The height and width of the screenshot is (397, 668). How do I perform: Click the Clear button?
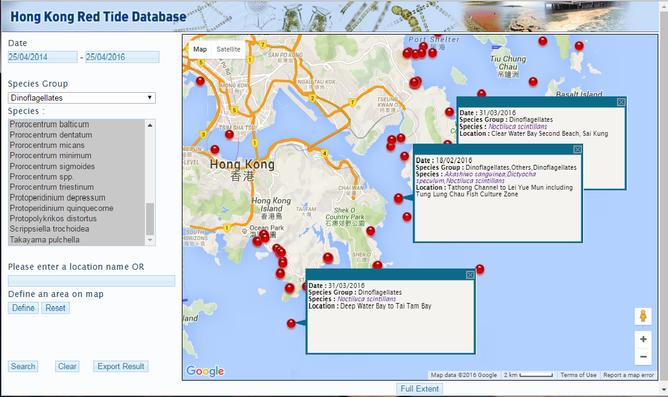pyautogui.click(x=67, y=366)
